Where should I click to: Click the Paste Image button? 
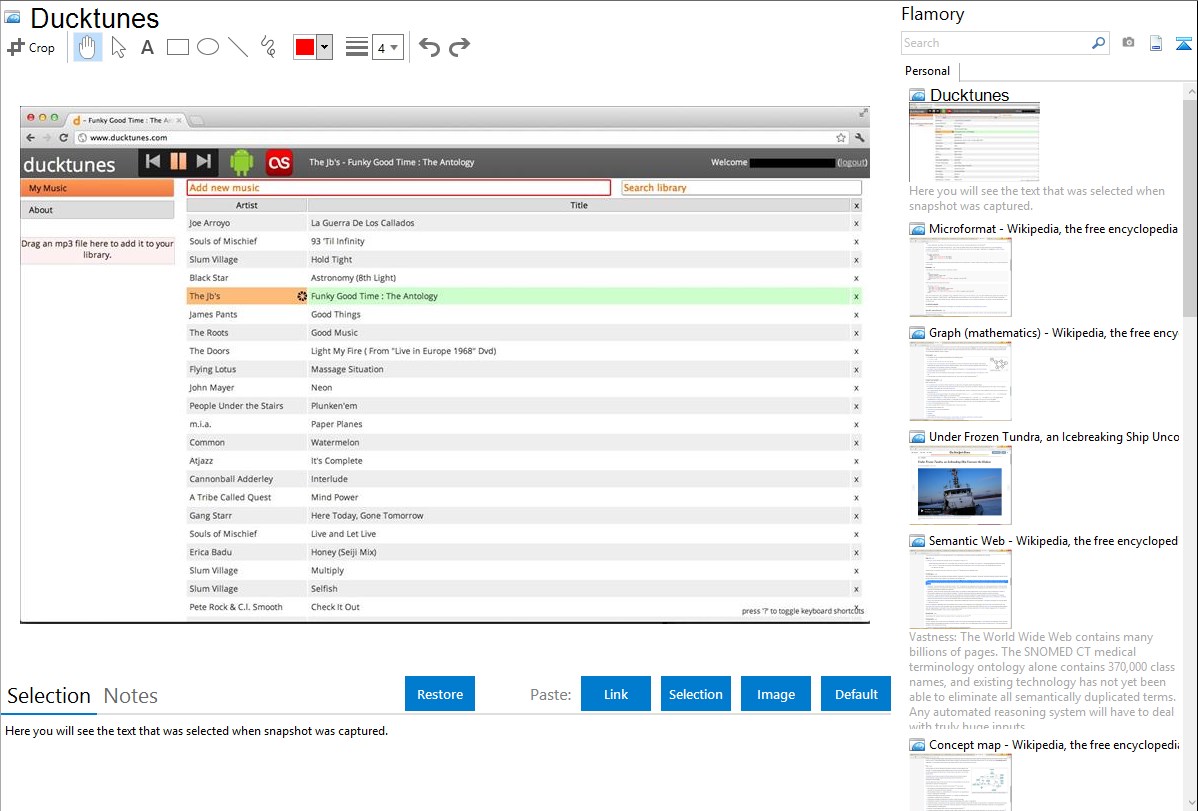pyautogui.click(x=775, y=694)
